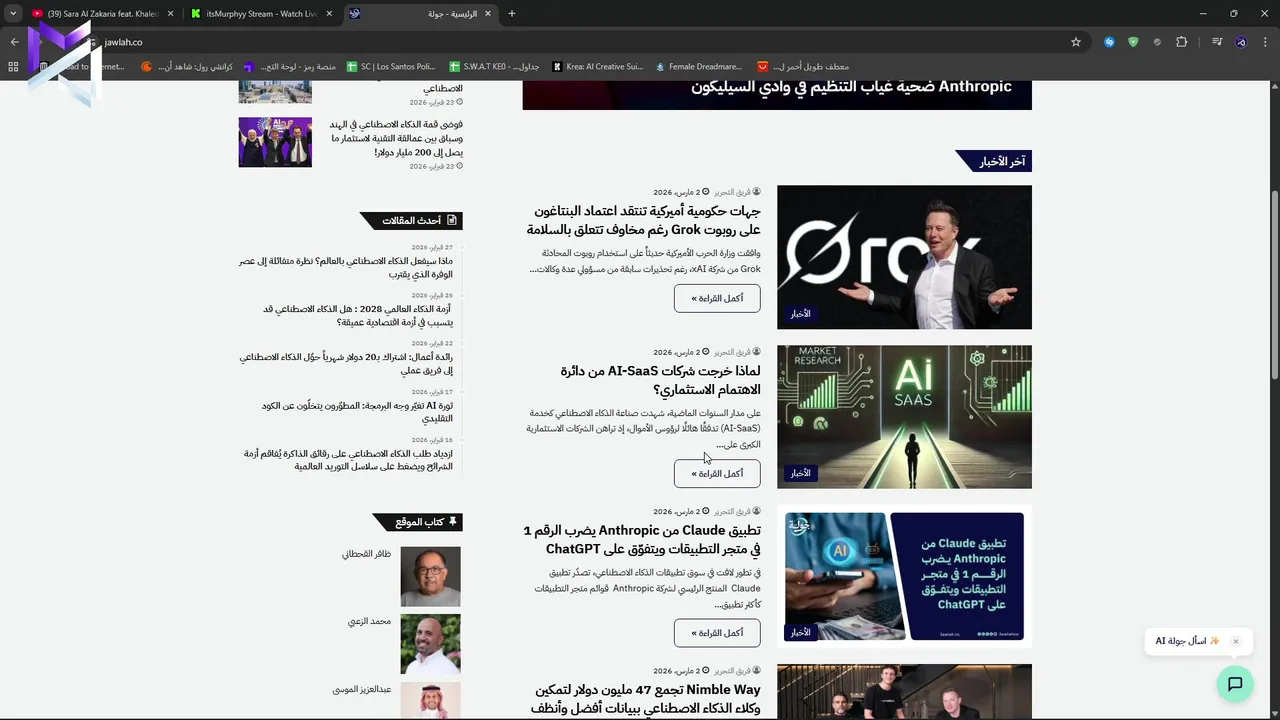
Task: Open the SC | Los Santos Poli... bookmark
Action: 391,66
